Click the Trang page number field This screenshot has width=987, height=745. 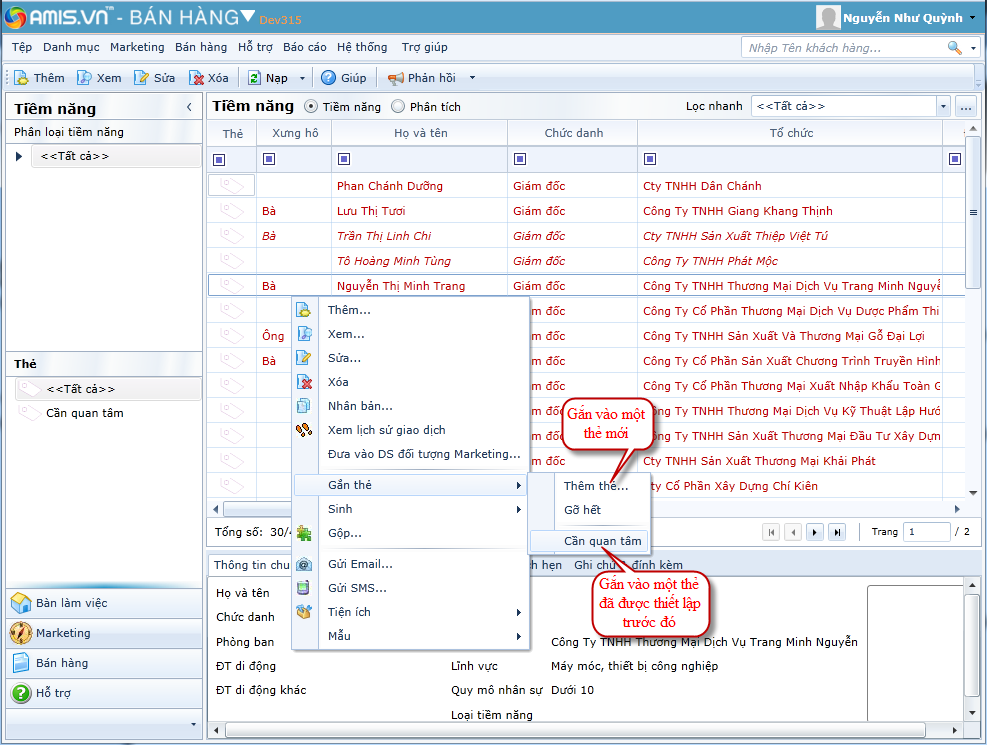click(x=926, y=532)
